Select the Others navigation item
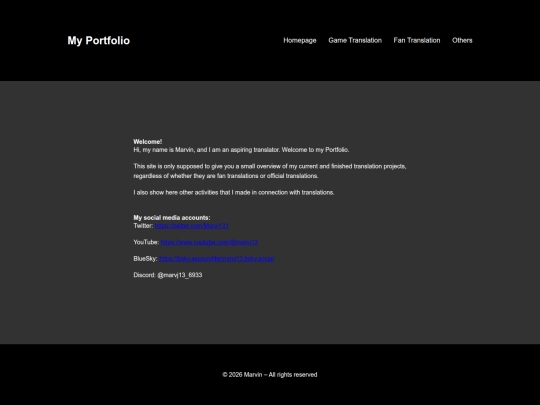Viewport: 540px width, 405px height. [462, 40]
